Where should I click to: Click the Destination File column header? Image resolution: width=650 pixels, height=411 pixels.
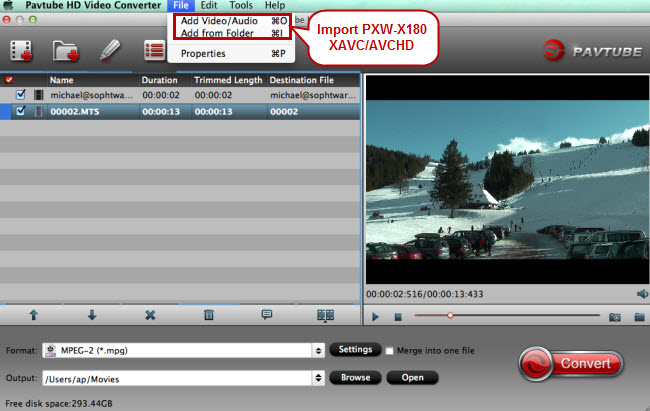pyautogui.click(x=302, y=80)
